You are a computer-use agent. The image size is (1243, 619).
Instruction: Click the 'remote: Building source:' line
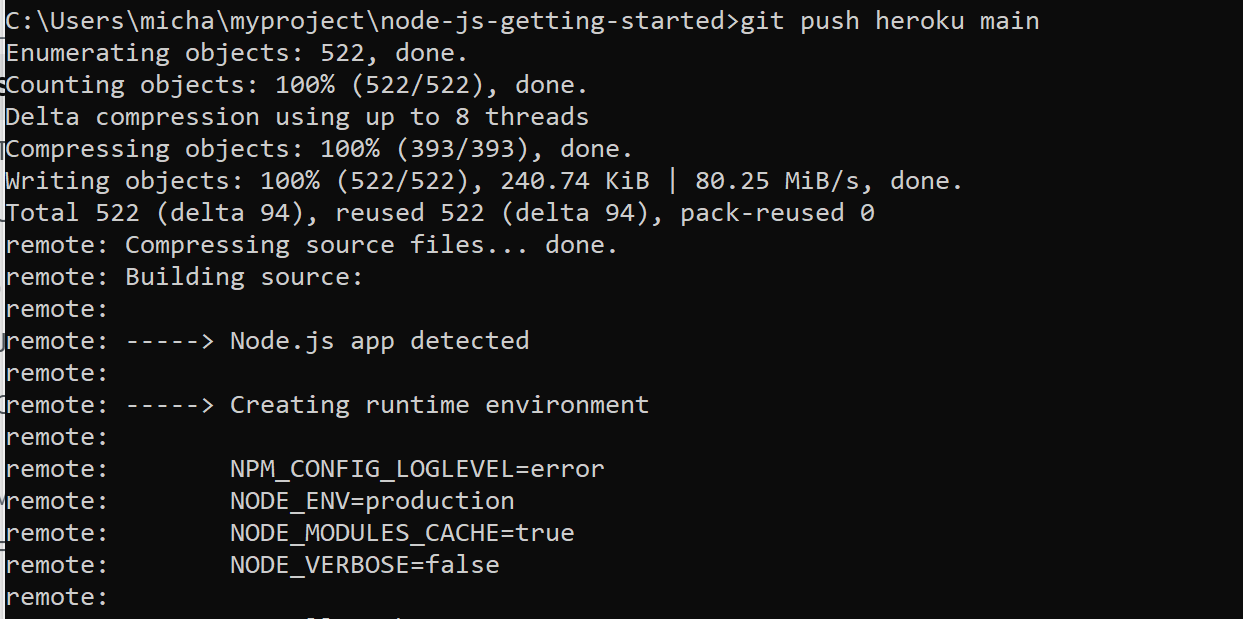pos(184,277)
